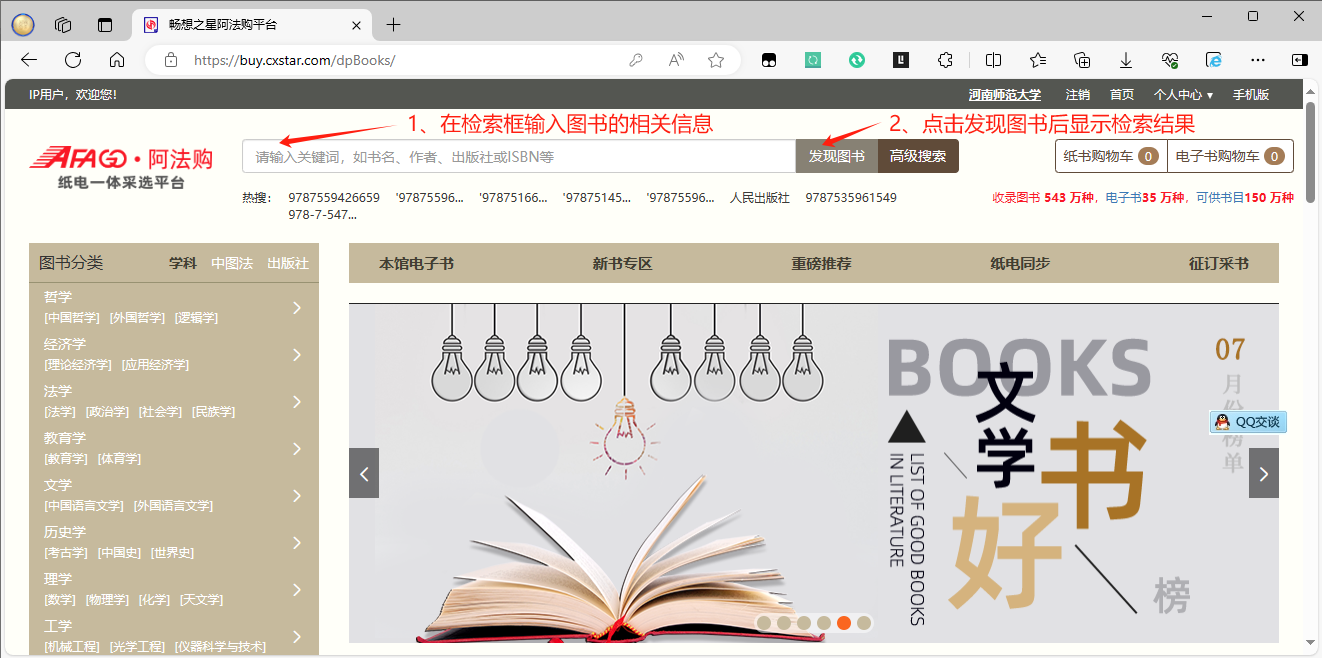Open 个人中心 dropdown menu

pyautogui.click(x=1182, y=95)
